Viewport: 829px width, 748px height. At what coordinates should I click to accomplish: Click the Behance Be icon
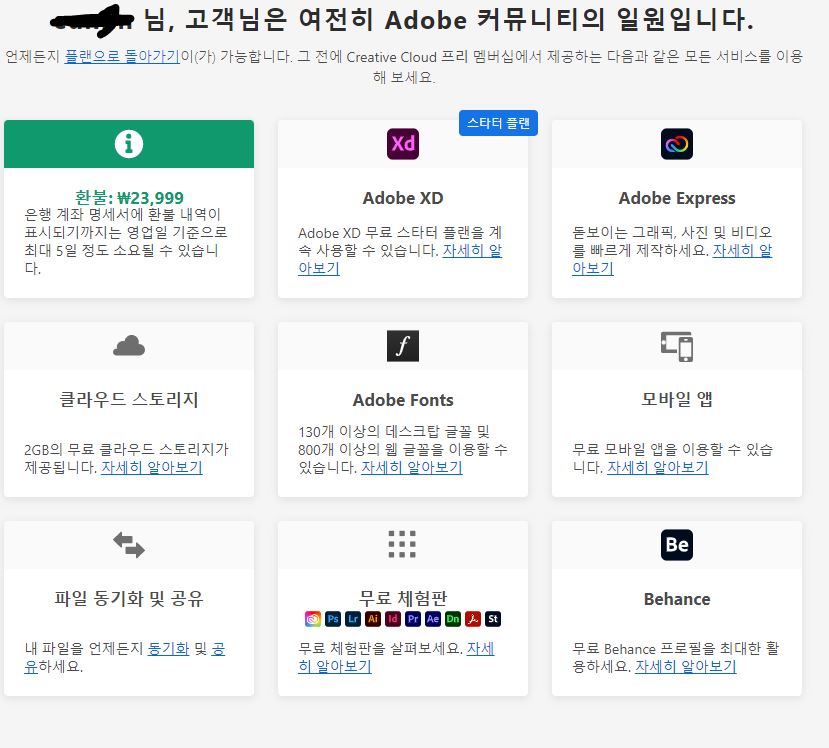point(677,544)
